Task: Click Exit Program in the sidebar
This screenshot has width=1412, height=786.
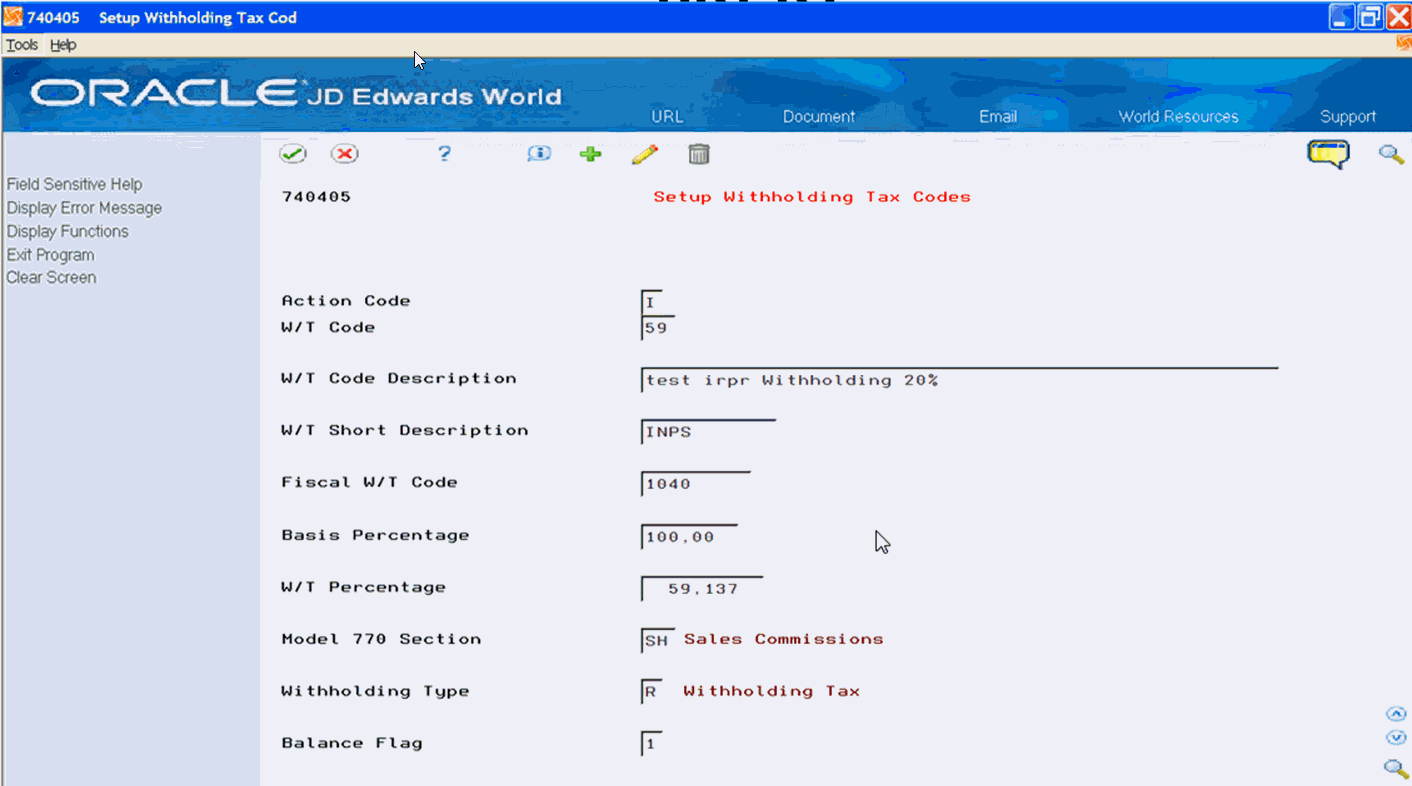Action: (x=51, y=255)
